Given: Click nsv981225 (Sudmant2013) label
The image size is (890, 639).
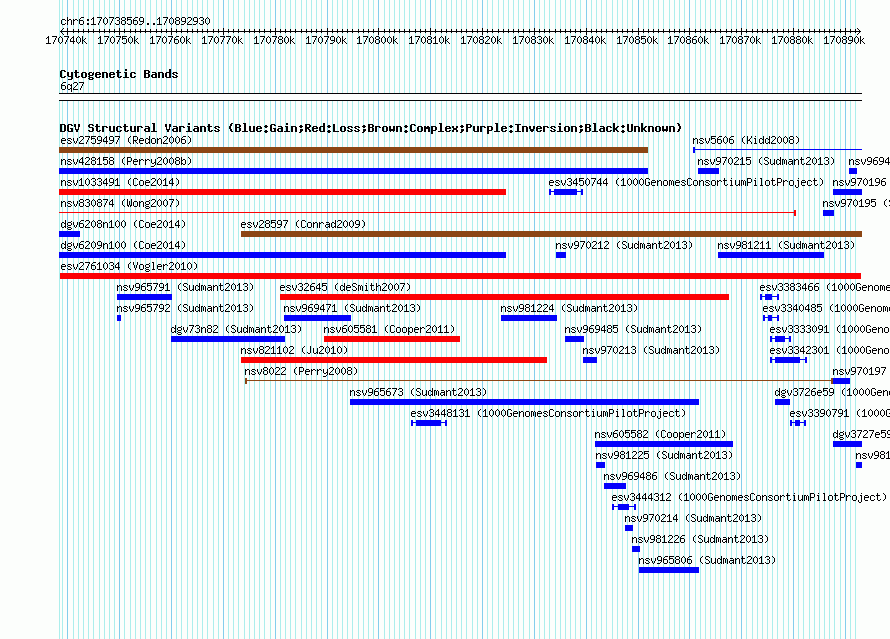Looking at the screenshot, I should coord(664,455).
